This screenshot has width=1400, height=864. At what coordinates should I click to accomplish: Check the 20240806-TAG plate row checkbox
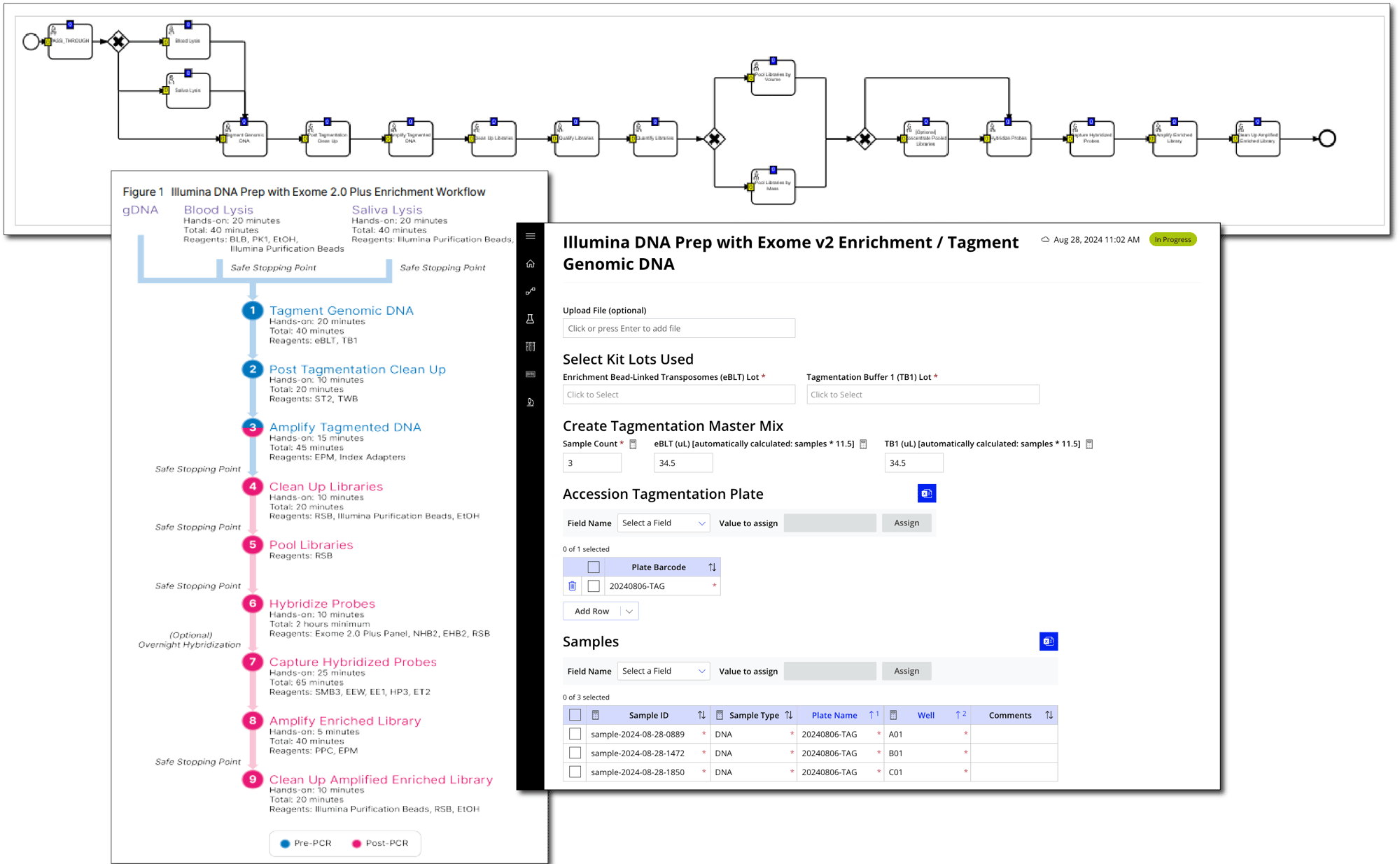pos(594,586)
